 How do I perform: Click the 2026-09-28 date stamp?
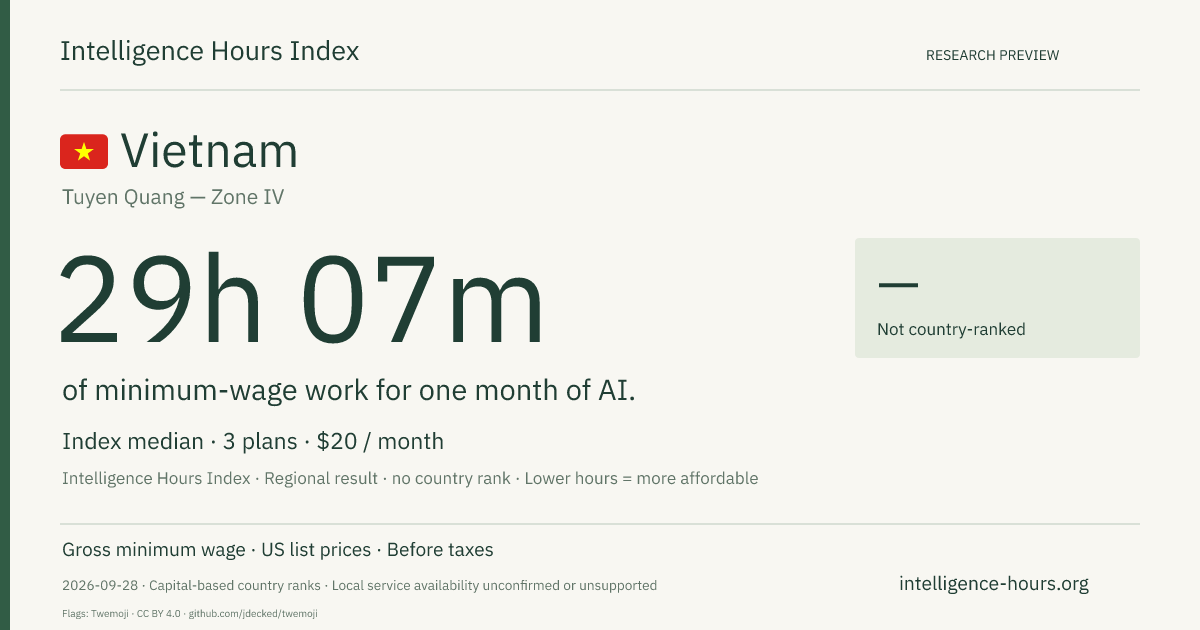pyautogui.click(x=99, y=585)
